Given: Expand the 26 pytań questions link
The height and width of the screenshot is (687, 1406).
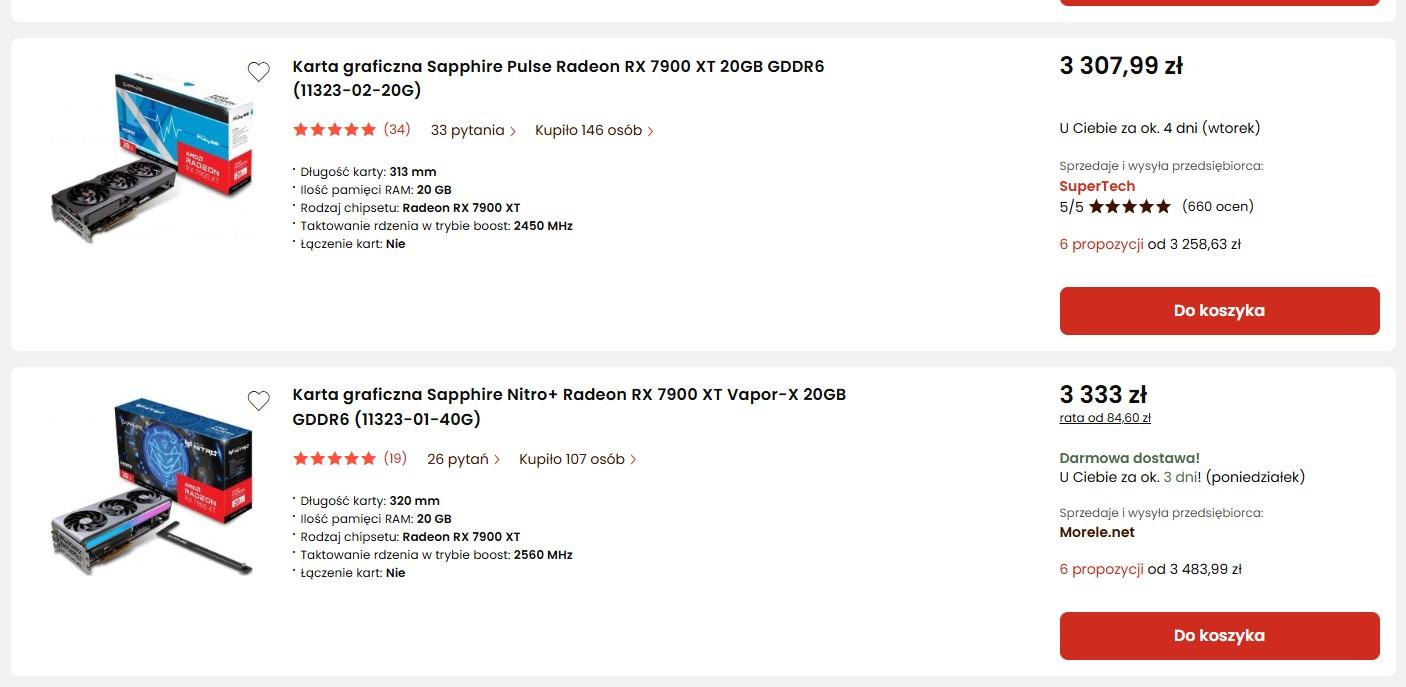Looking at the screenshot, I should 463,460.
